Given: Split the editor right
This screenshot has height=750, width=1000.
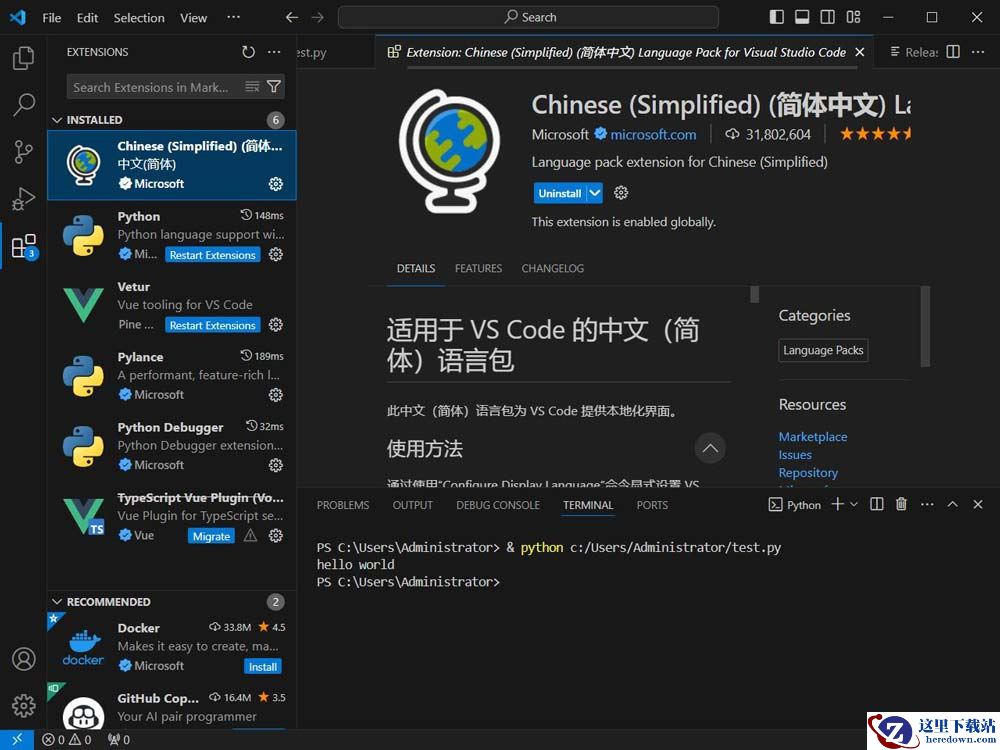Looking at the screenshot, I should (953, 52).
